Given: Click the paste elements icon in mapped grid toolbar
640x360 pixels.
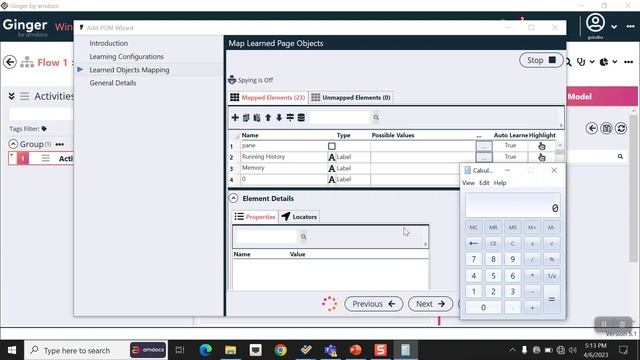Looking at the screenshot, I should pos(257,118).
